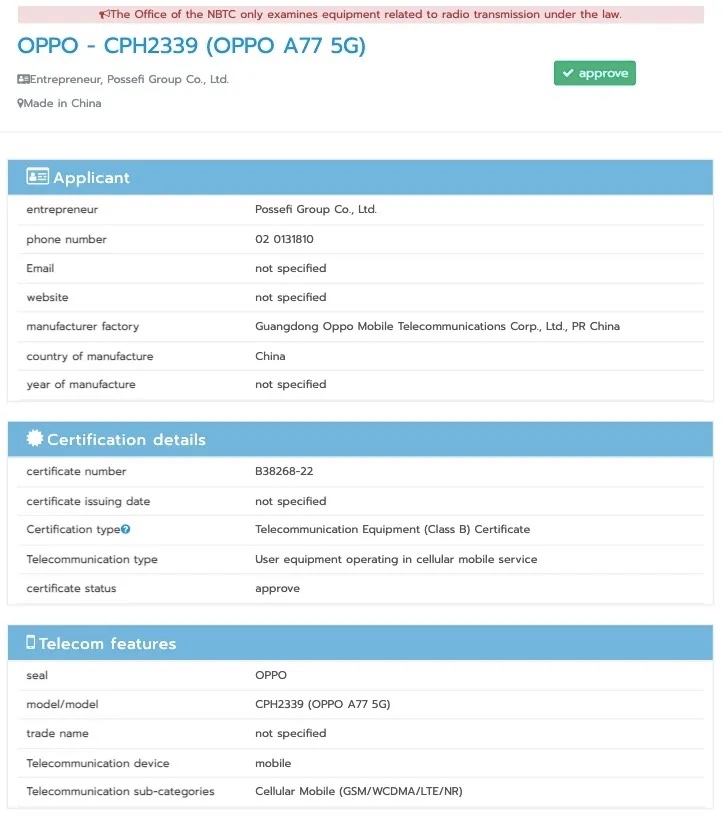This screenshot has width=722, height=817.
Task: Select the model value in Telecom features table
Action: tap(322, 704)
